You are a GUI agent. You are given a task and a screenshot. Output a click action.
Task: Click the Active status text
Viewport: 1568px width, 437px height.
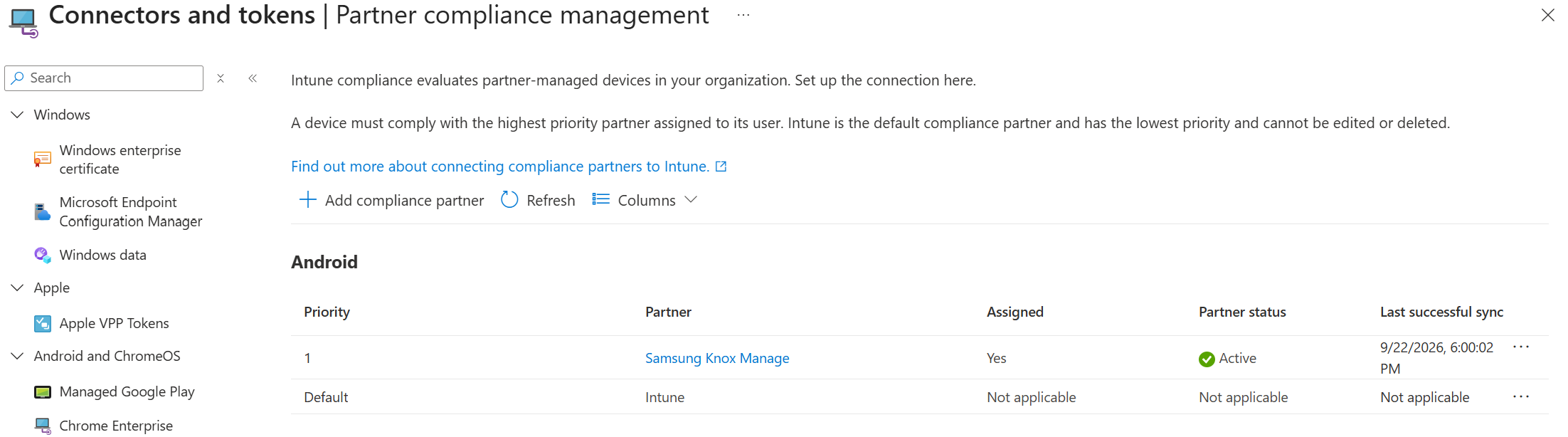coord(1237,358)
